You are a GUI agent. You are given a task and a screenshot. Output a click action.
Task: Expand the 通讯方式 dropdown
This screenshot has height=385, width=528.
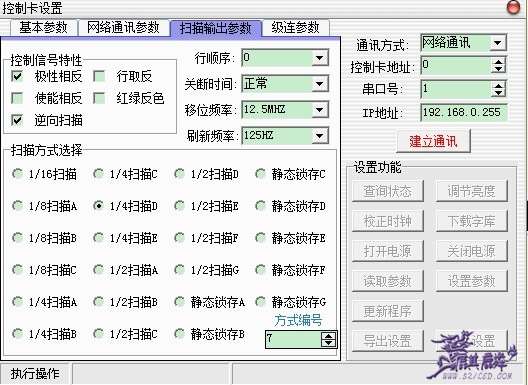(497, 43)
